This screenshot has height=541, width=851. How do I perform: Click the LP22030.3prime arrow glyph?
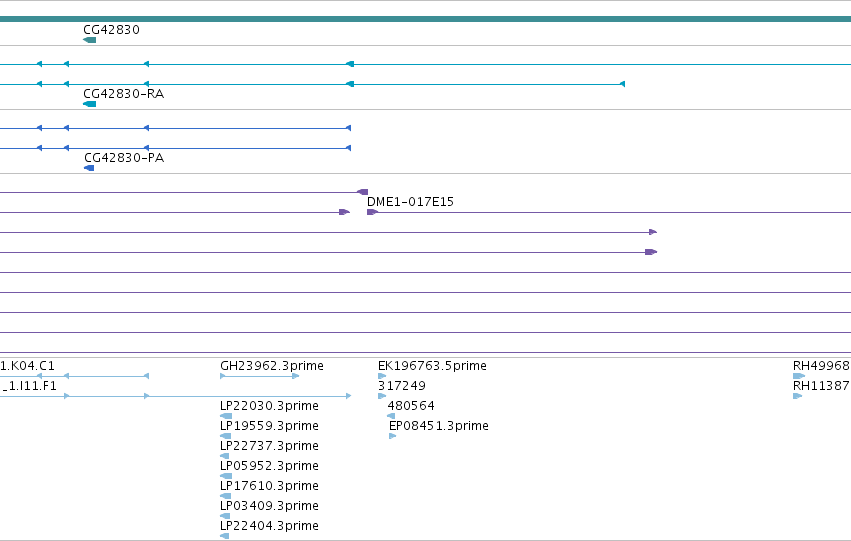[x=226, y=416]
